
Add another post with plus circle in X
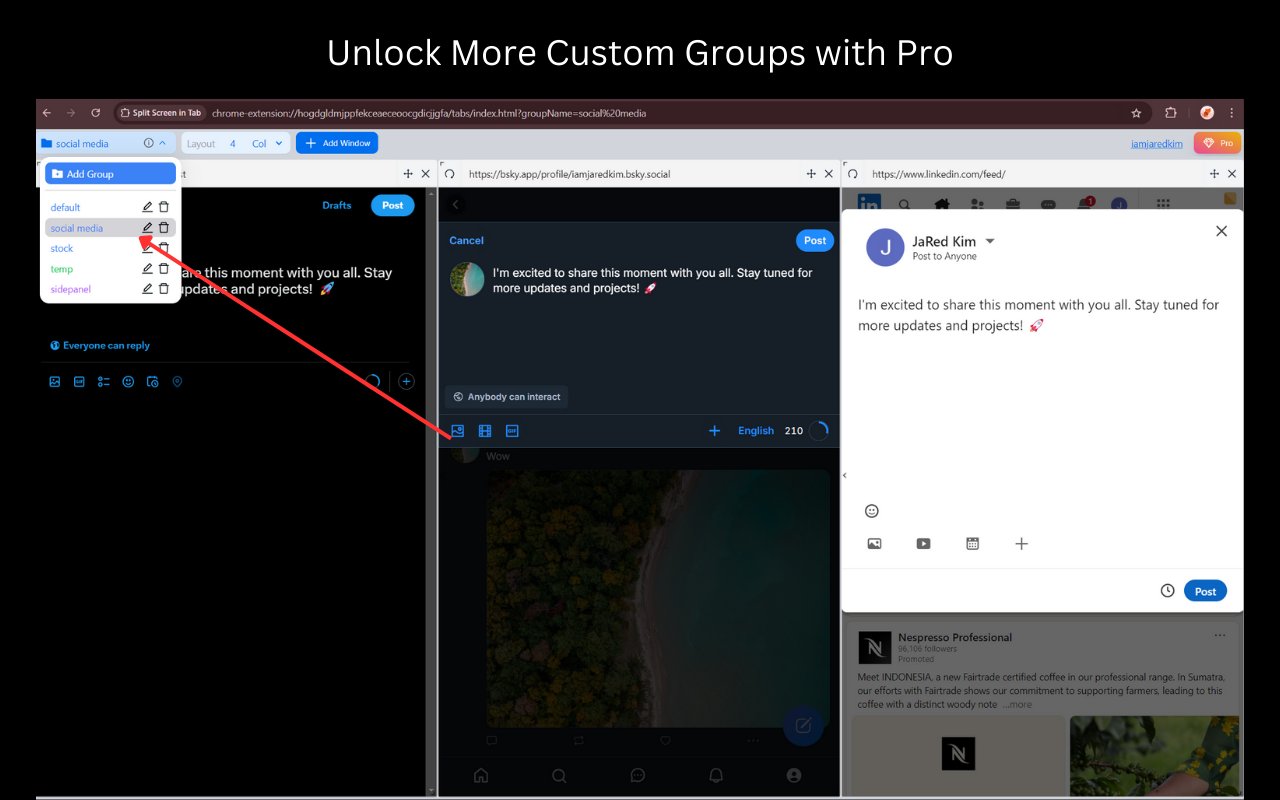coord(406,381)
